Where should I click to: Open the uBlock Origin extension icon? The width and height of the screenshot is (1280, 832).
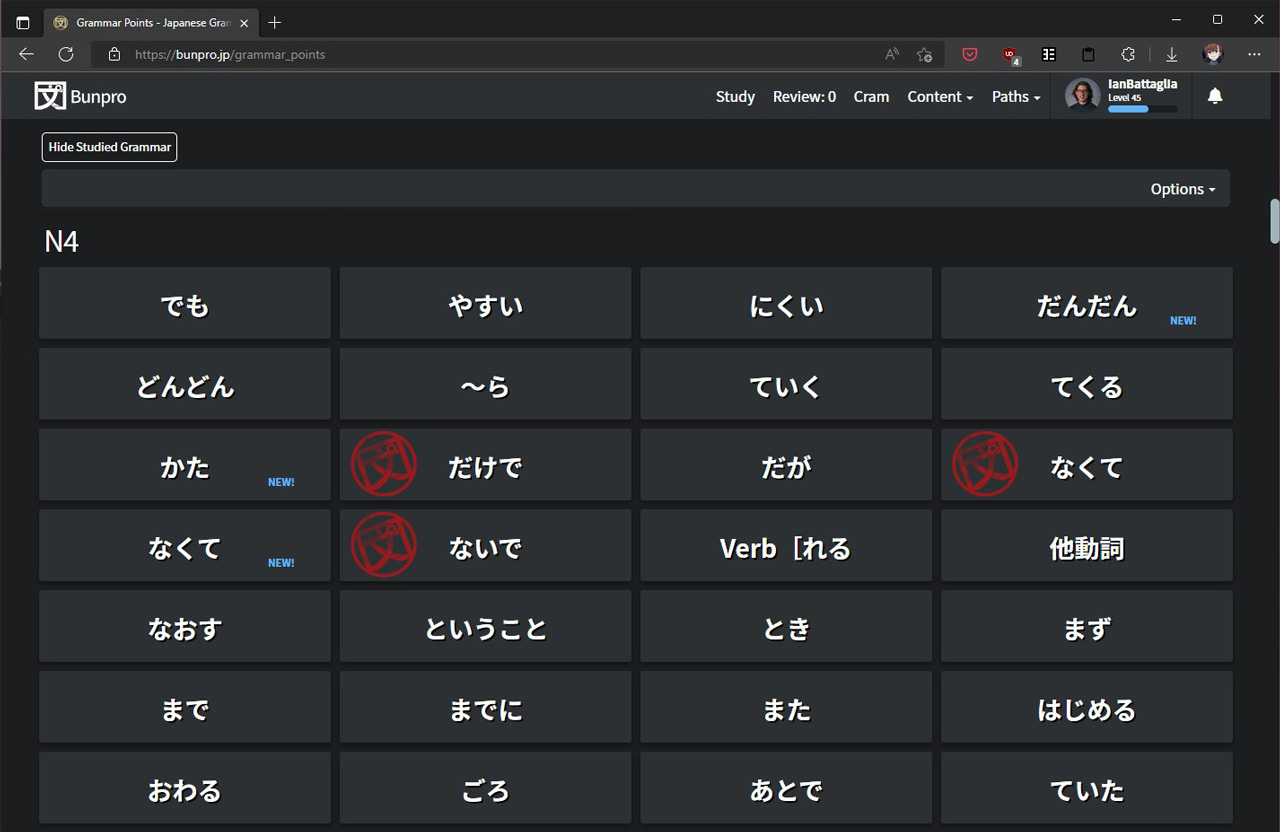(1010, 55)
